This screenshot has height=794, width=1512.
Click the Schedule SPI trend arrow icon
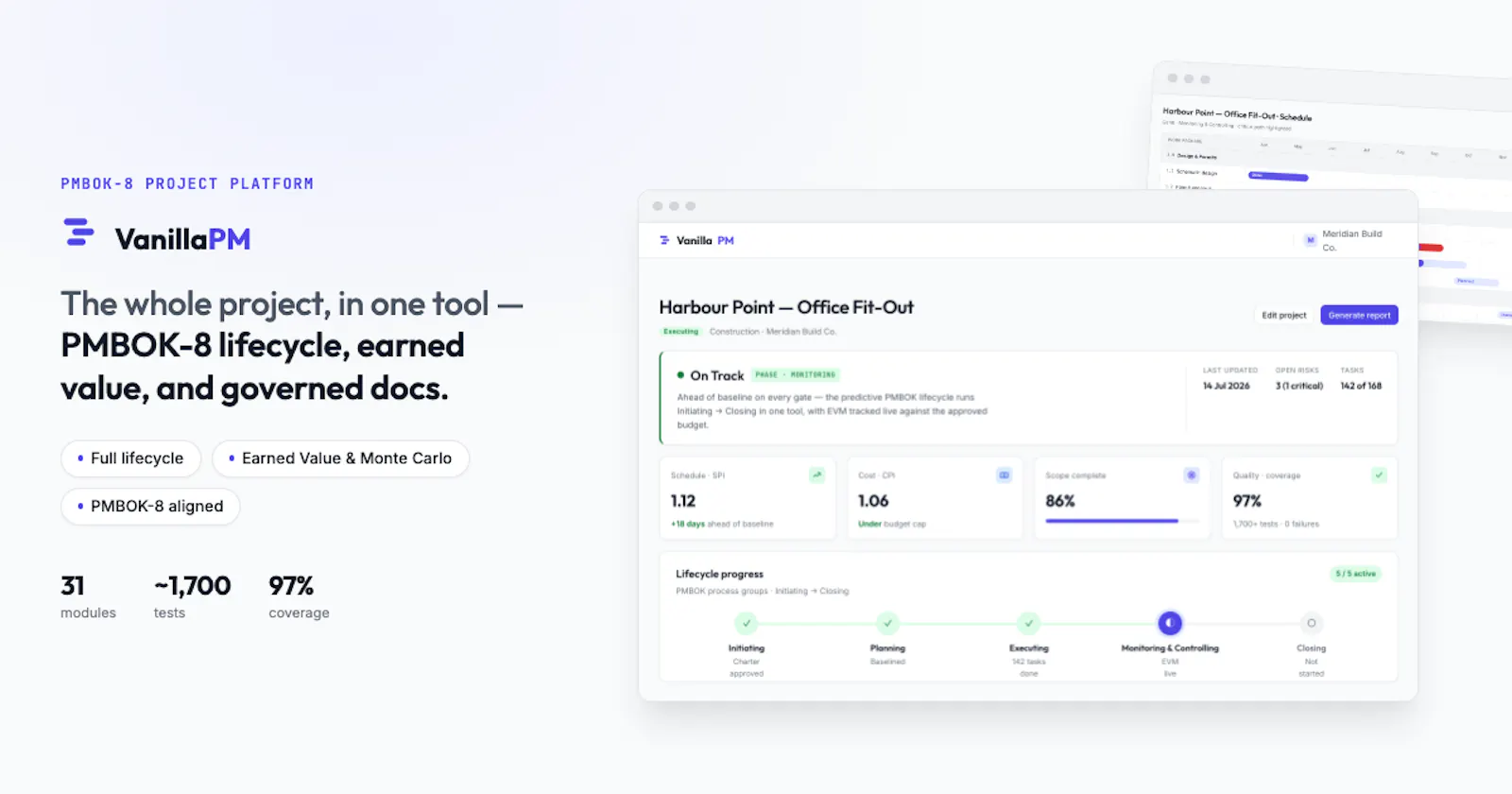coord(816,475)
